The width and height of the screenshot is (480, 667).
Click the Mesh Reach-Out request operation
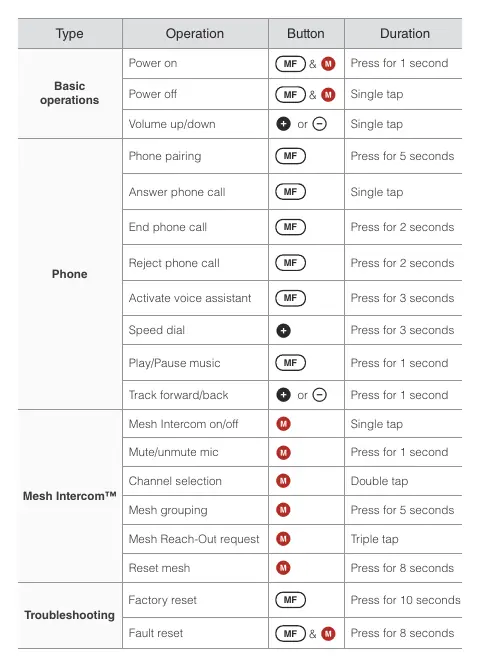point(194,539)
